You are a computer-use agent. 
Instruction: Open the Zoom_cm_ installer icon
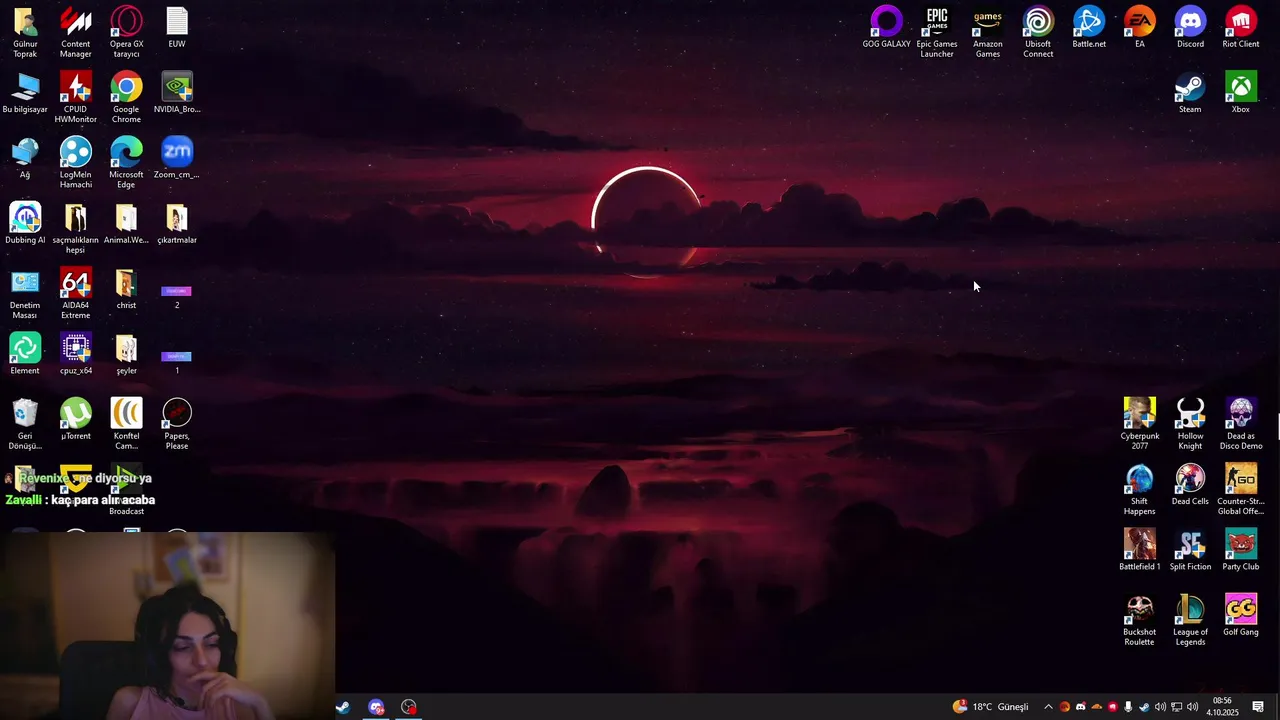(177, 158)
